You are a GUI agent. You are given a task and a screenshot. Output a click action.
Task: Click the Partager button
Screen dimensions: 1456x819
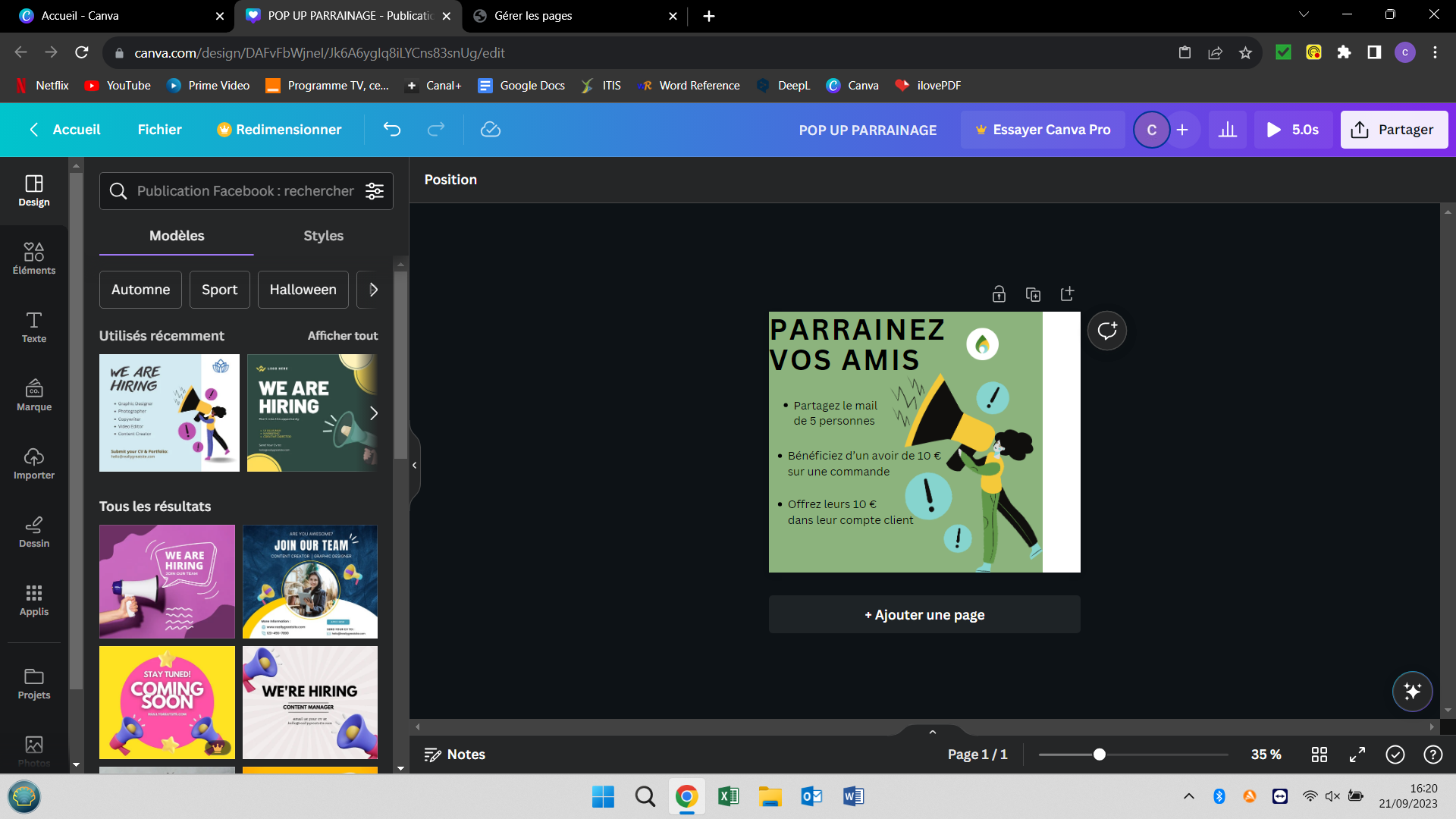pyautogui.click(x=1394, y=130)
